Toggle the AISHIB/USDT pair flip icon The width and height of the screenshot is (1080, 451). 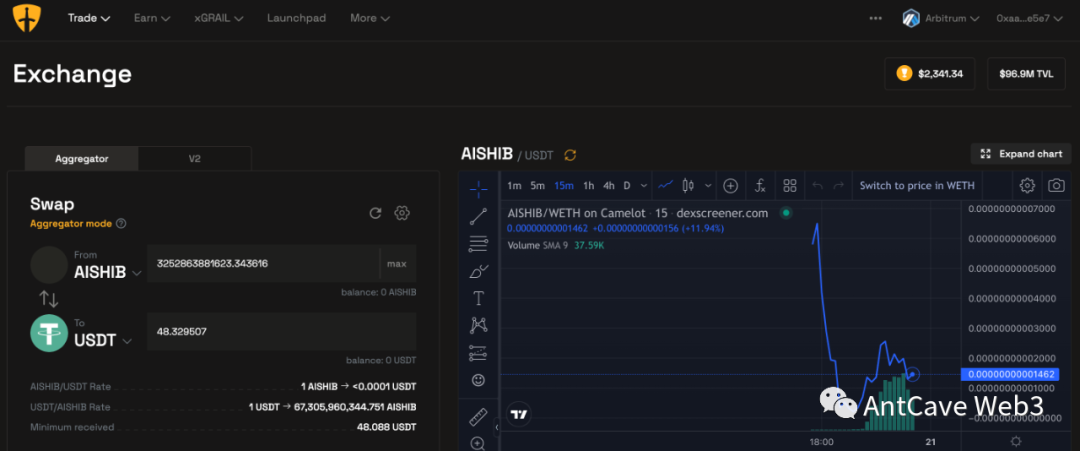(570, 155)
